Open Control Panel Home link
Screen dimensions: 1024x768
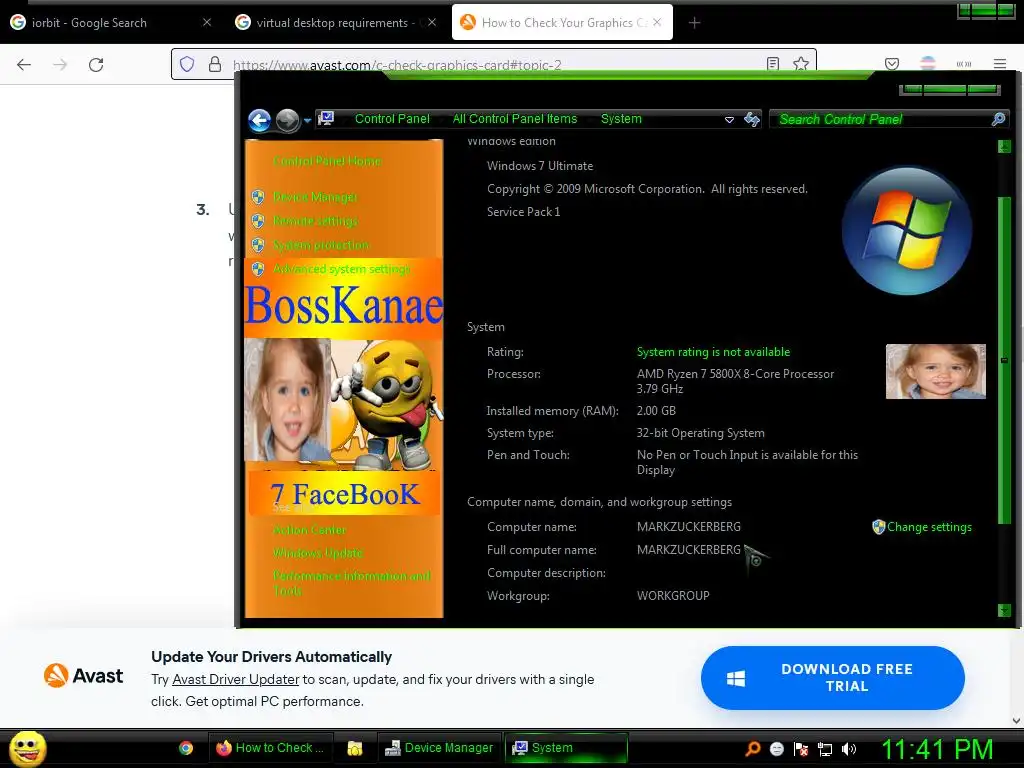327,161
